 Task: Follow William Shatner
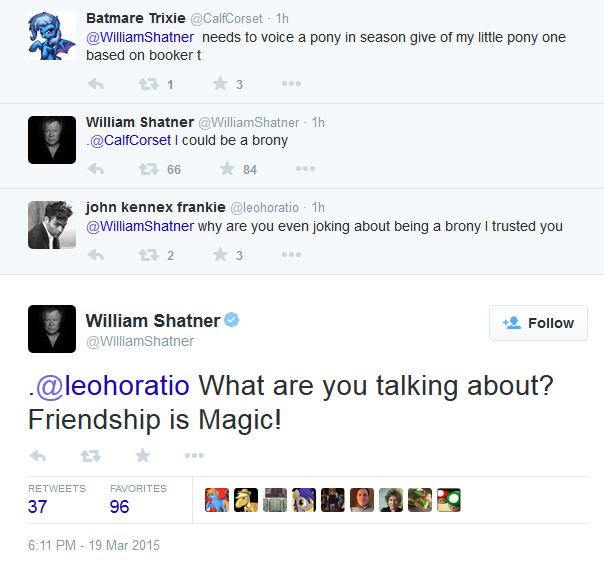pos(538,323)
